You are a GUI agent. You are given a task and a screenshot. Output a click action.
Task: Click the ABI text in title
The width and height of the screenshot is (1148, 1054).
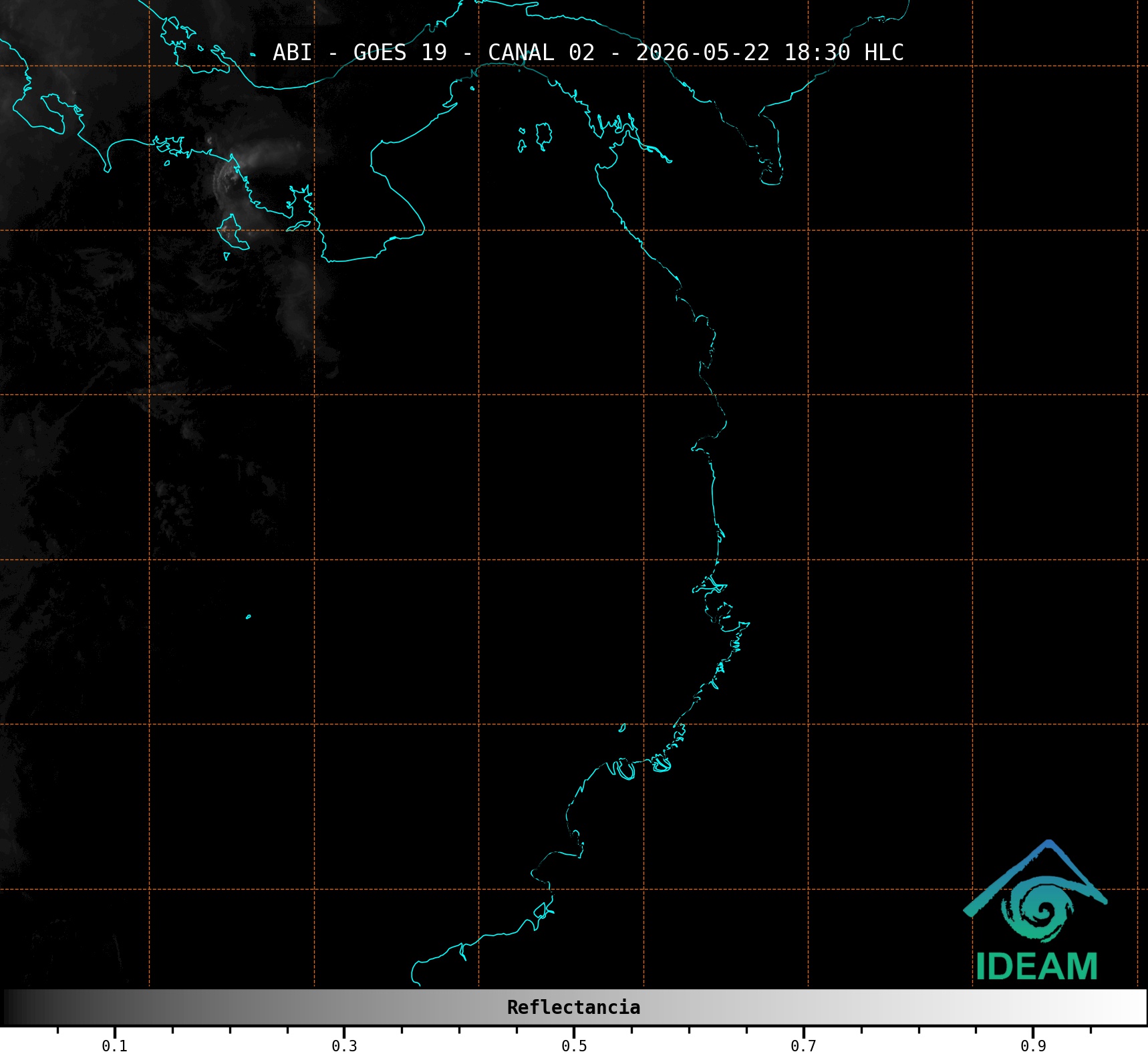[292, 52]
